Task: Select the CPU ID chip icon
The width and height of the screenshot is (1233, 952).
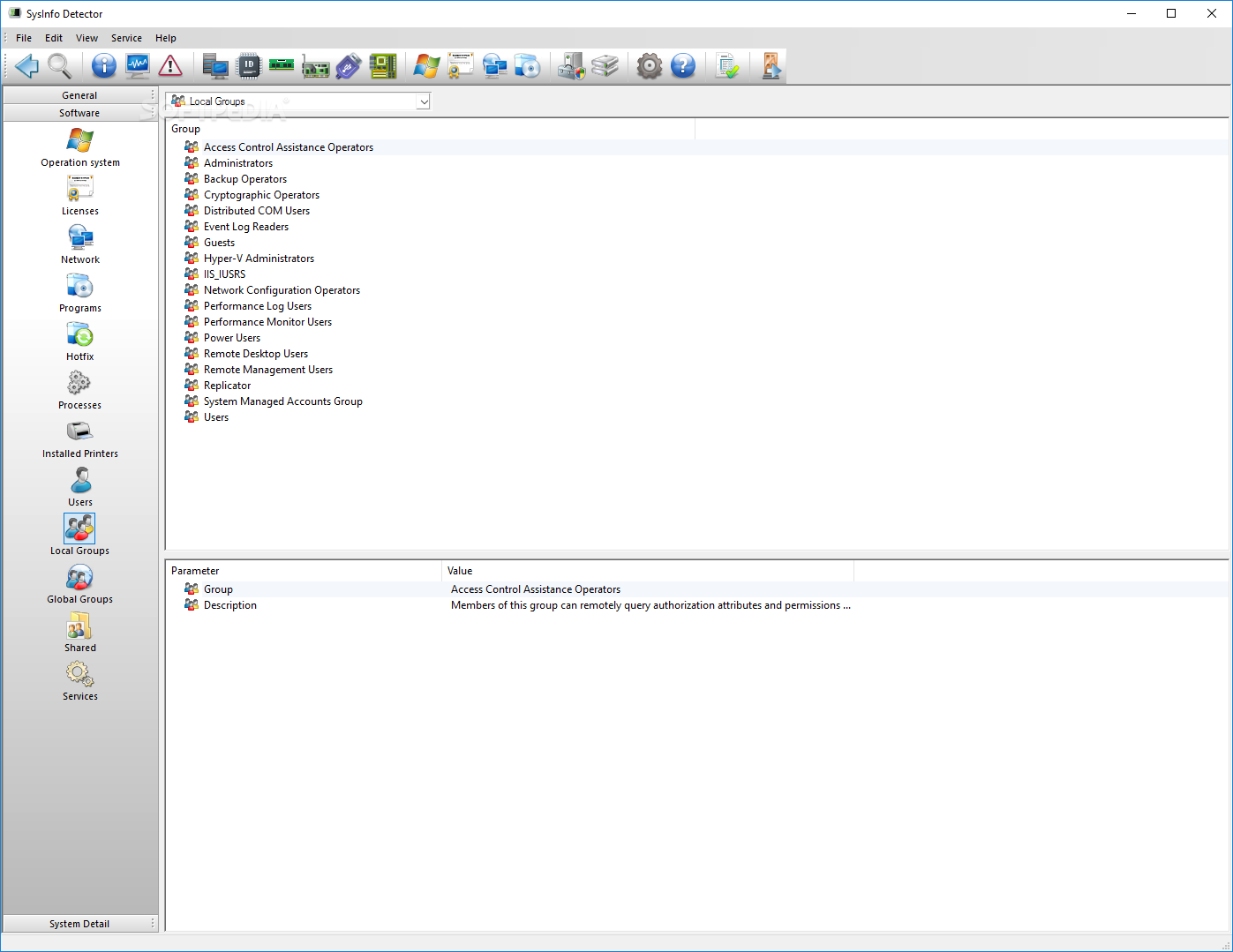Action: 249,66
